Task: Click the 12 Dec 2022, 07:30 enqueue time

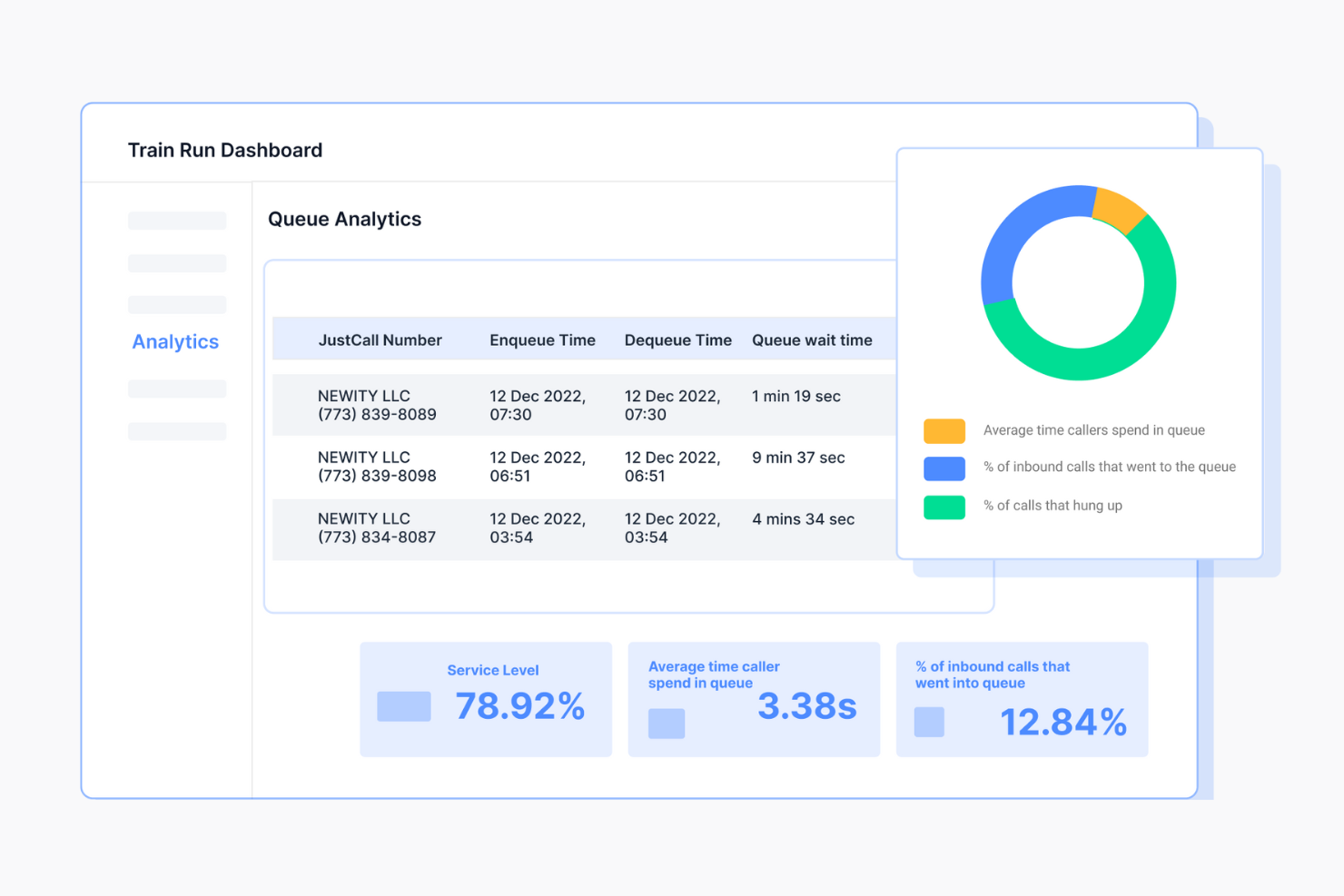Action: [x=538, y=405]
